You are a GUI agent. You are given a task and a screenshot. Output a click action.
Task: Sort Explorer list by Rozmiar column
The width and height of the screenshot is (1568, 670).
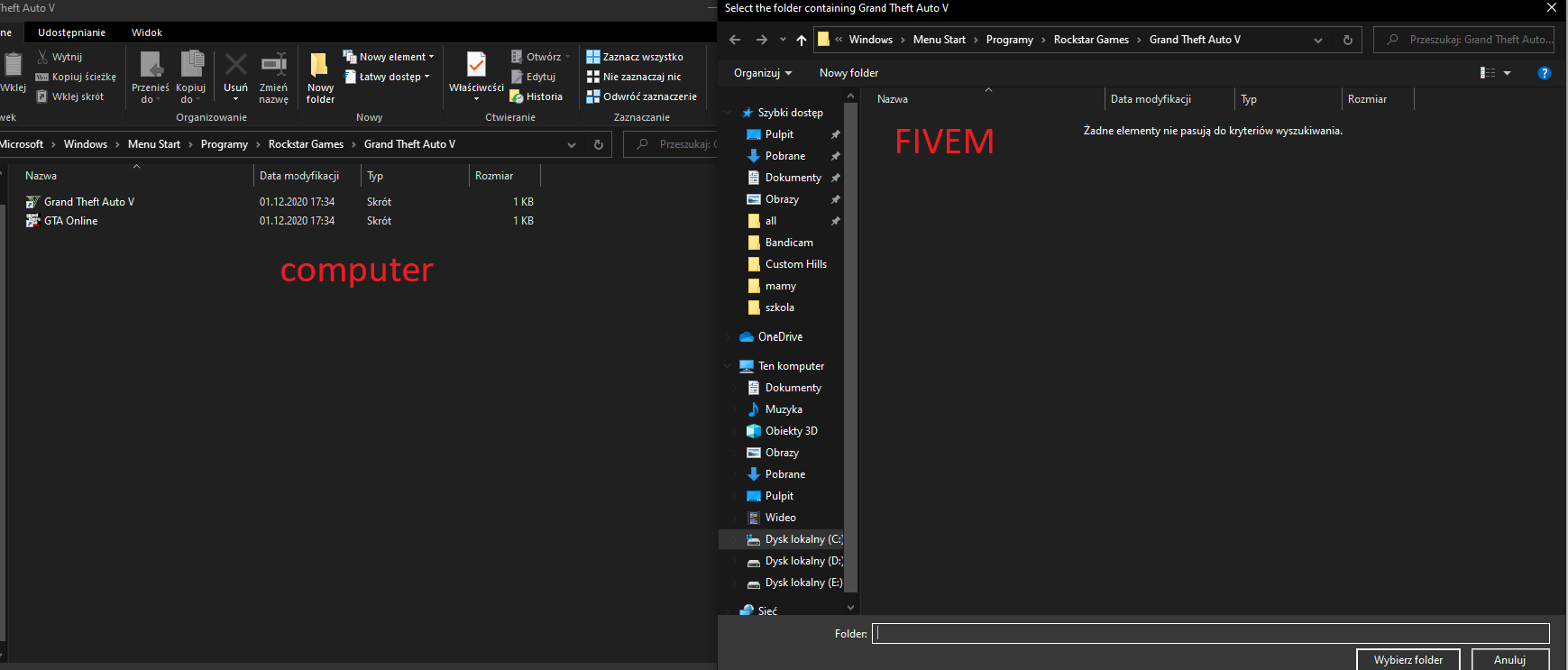[504, 176]
